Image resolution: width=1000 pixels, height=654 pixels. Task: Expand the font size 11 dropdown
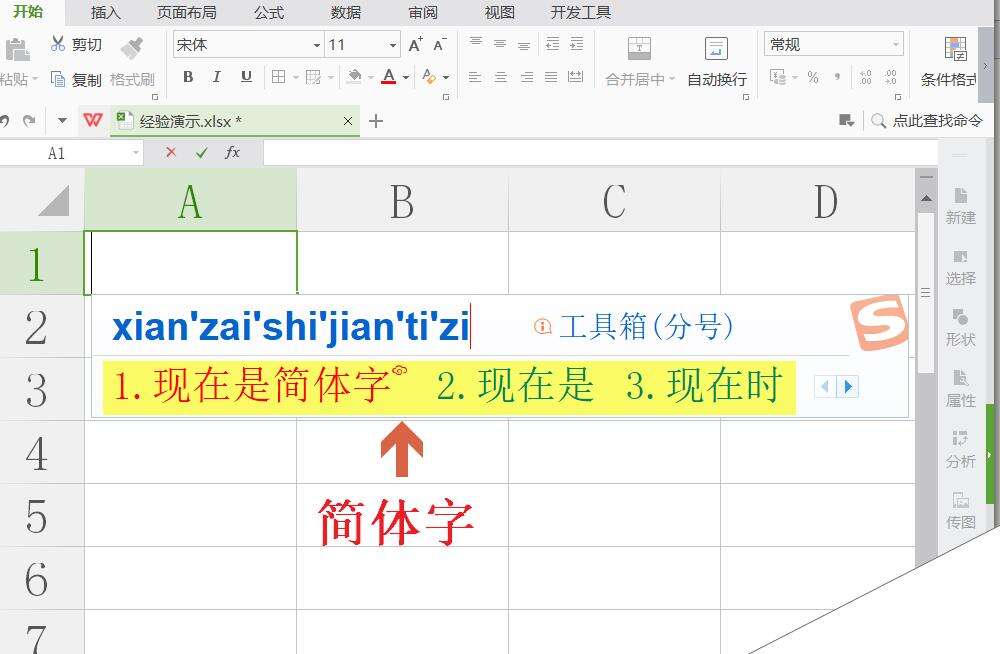pos(390,45)
